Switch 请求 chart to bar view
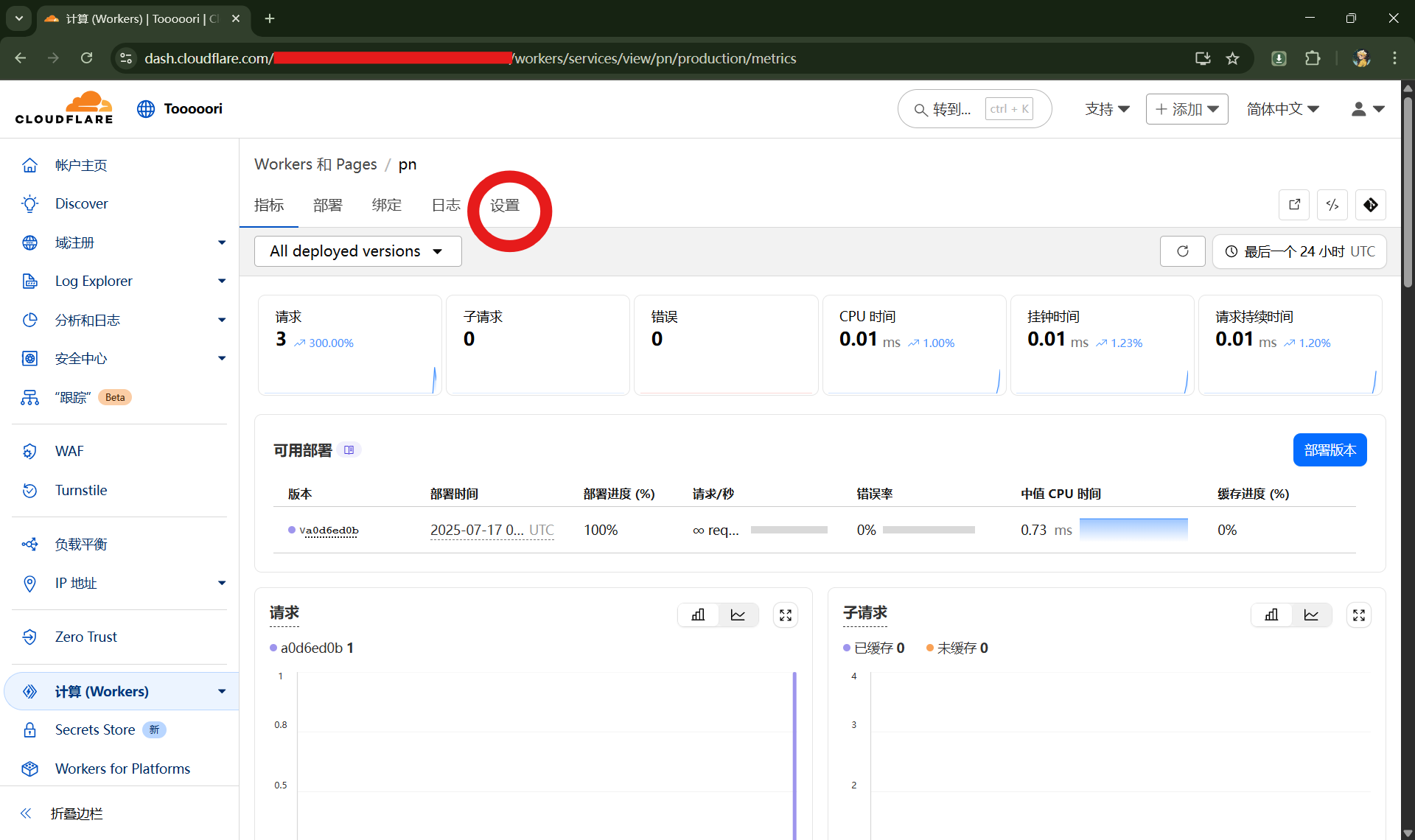1415x840 pixels. click(x=698, y=615)
